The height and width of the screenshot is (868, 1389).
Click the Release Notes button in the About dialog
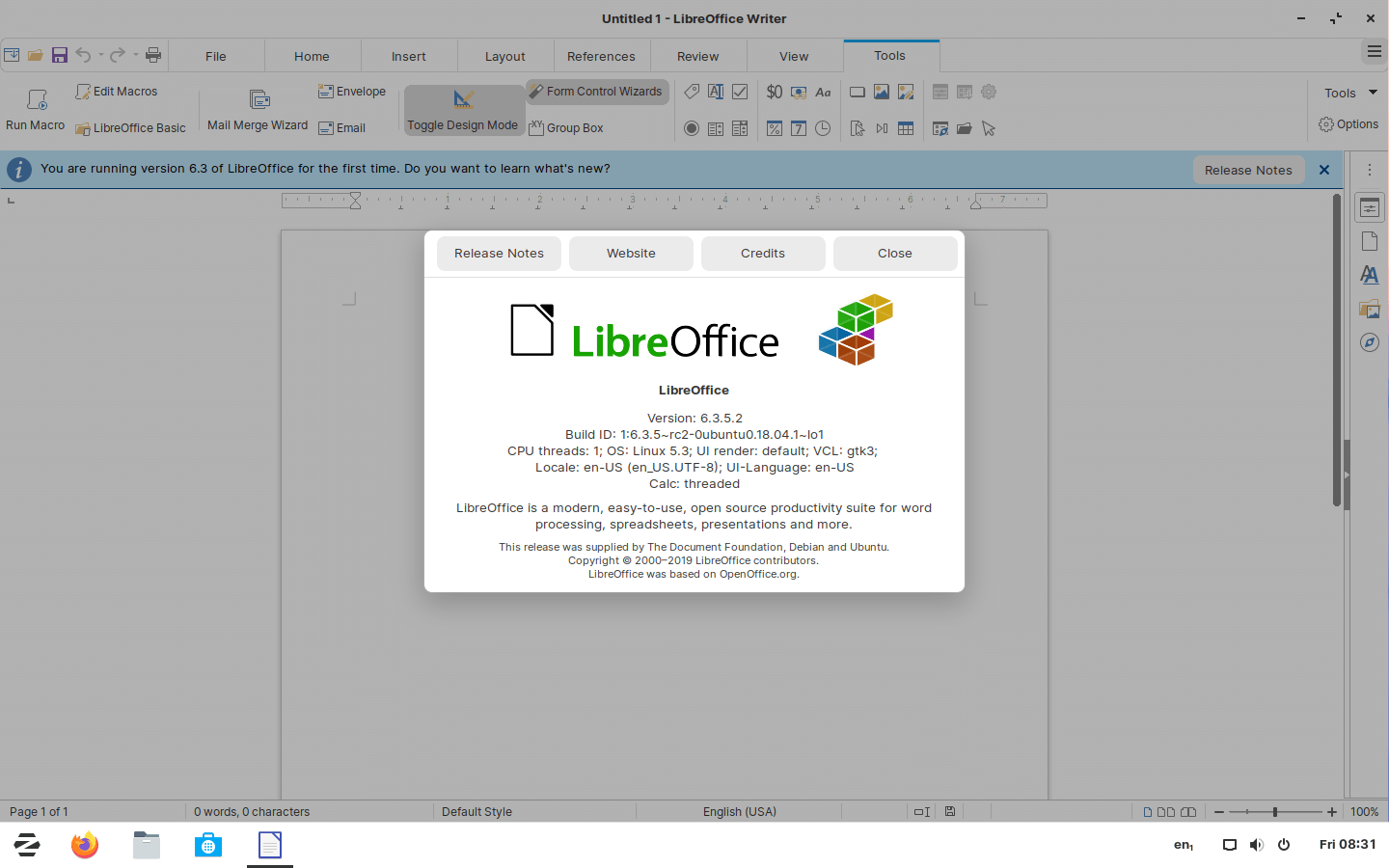pos(499,254)
